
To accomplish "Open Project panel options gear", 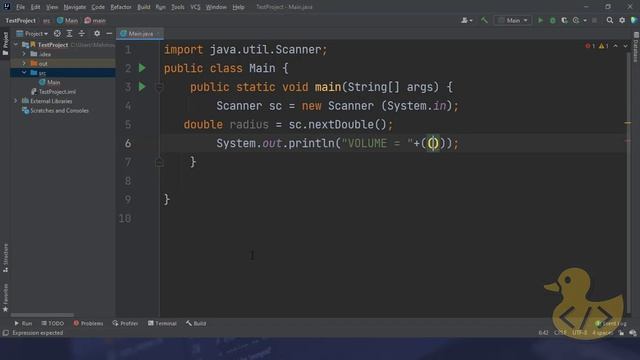I will [97, 33].
